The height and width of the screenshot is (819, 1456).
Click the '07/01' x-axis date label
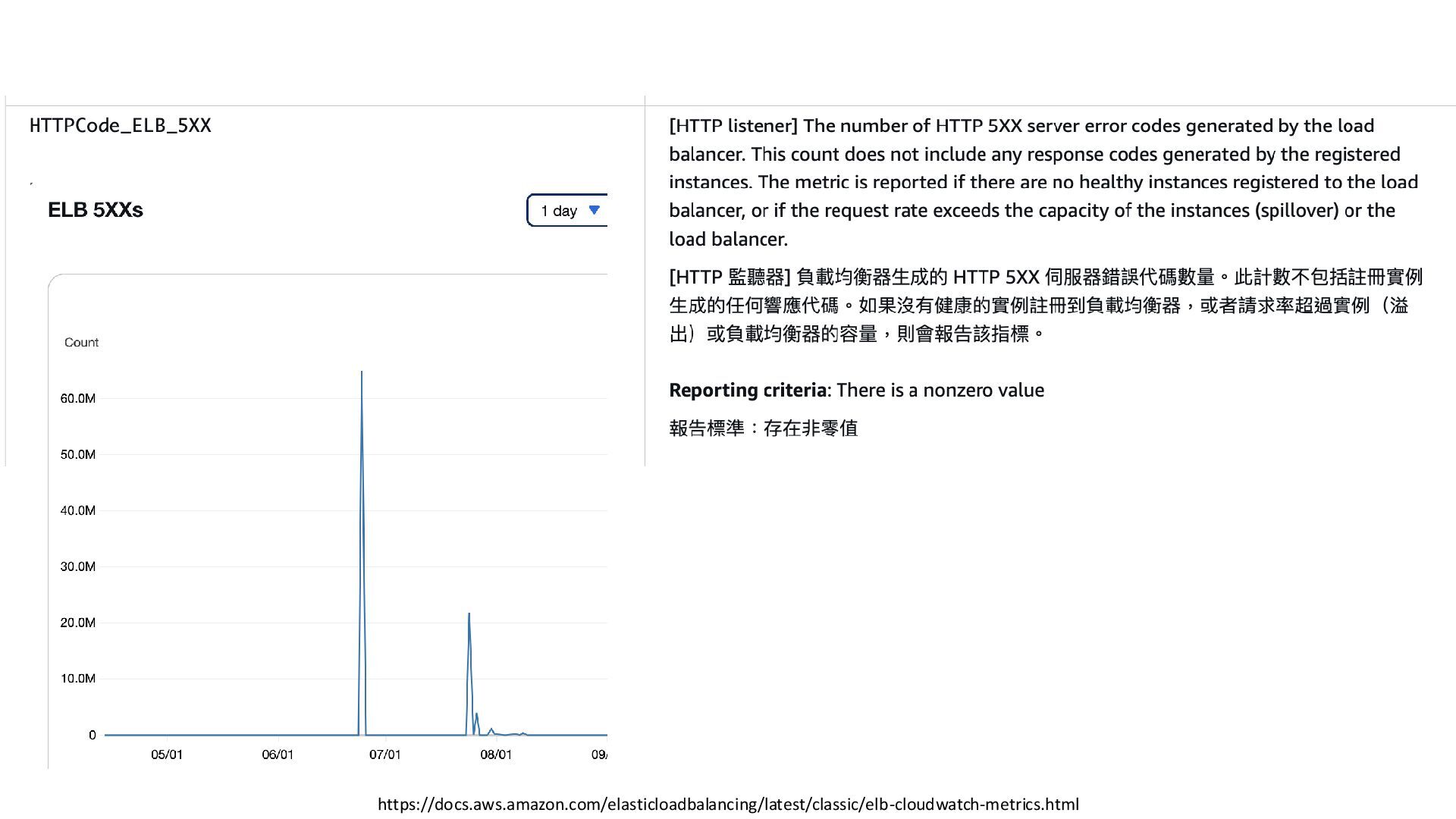[x=385, y=755]
